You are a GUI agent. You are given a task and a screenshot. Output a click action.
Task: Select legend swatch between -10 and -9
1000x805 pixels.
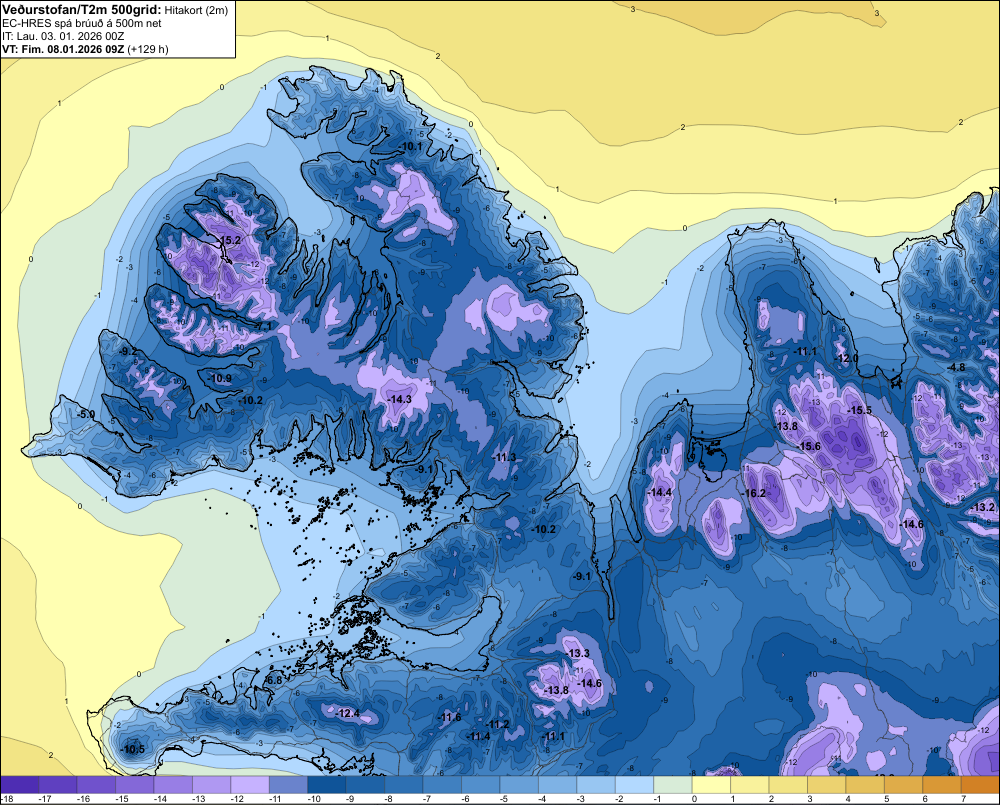pos(327,785)
